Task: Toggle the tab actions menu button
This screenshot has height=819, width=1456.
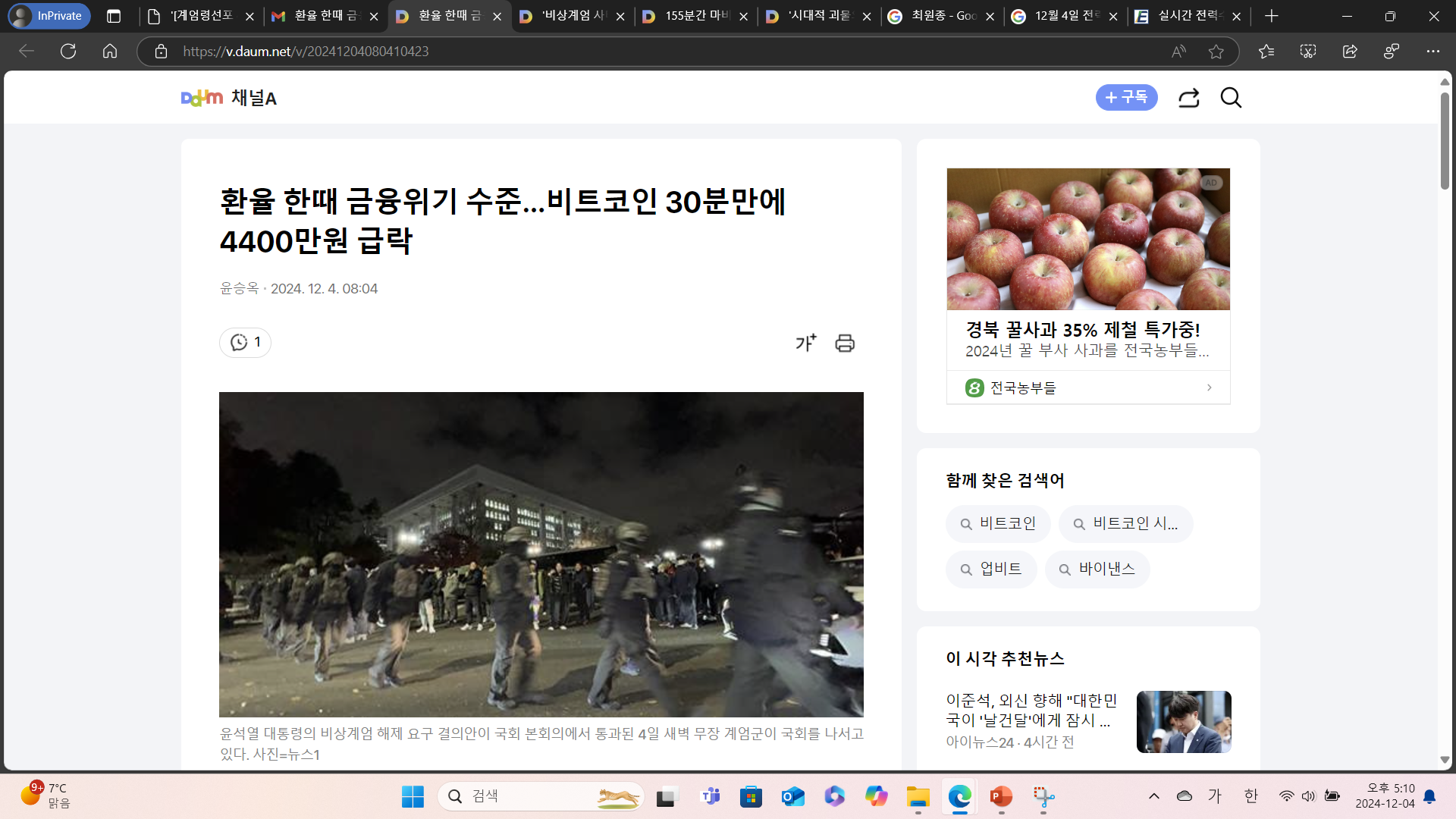Action: (114, 16)
